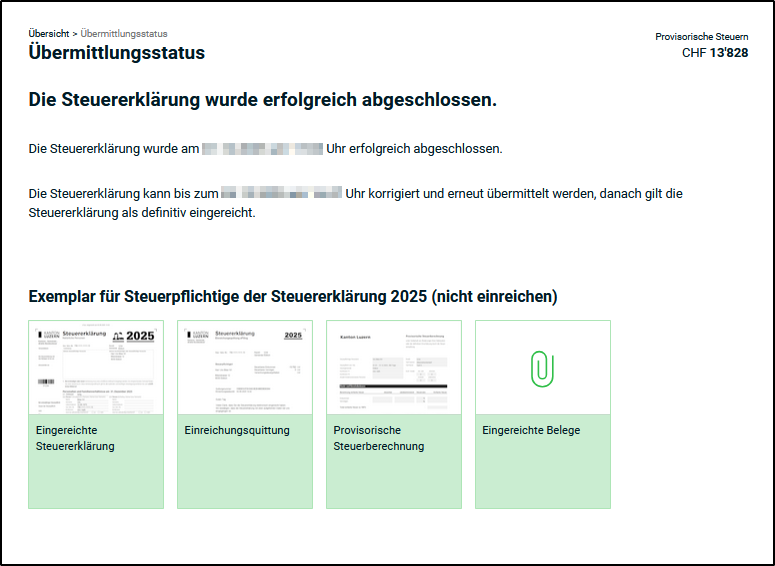Select the Übermittlungsstatus breadcrumb item

pyautogui.click(x=122, y=34)
